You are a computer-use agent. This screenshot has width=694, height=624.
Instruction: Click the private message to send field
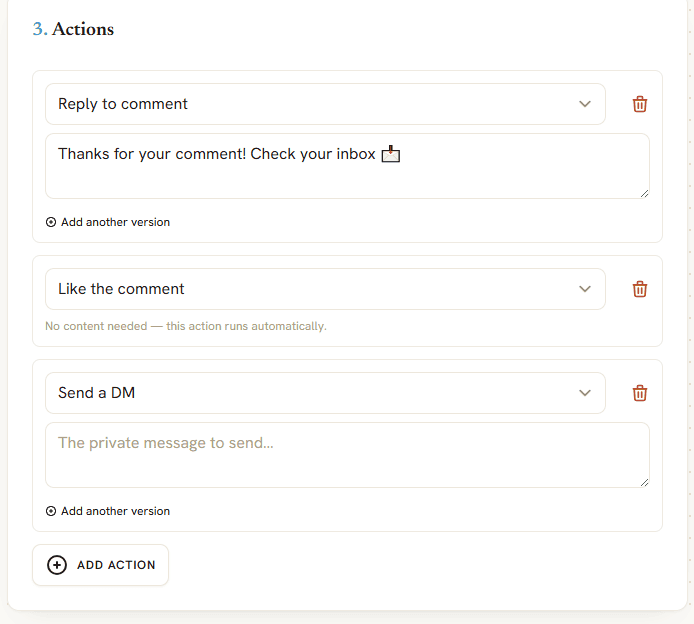coord(347,455)
